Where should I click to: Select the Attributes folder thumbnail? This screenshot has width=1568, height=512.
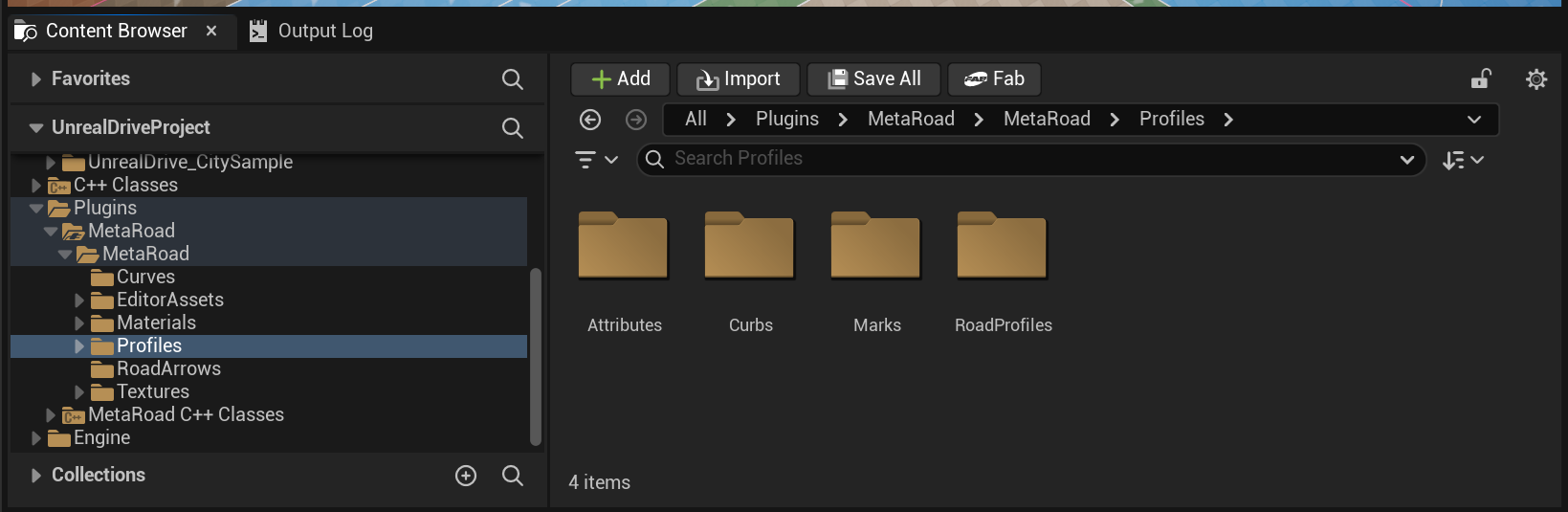tap(623, 245)
